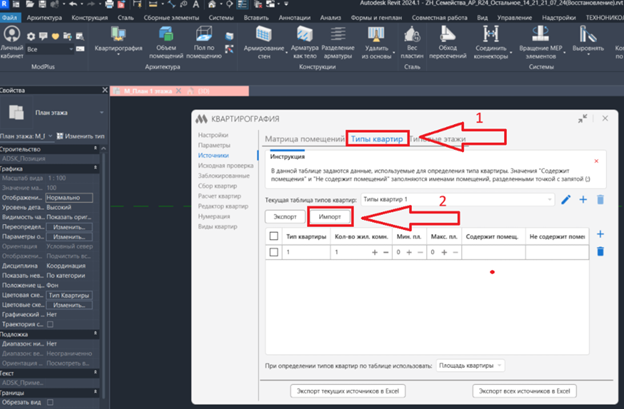The height and width of the screenshot is (409, 624).
Task: Click the Open folder icon in quick access toolbar
Action: (x=30, y=4)
